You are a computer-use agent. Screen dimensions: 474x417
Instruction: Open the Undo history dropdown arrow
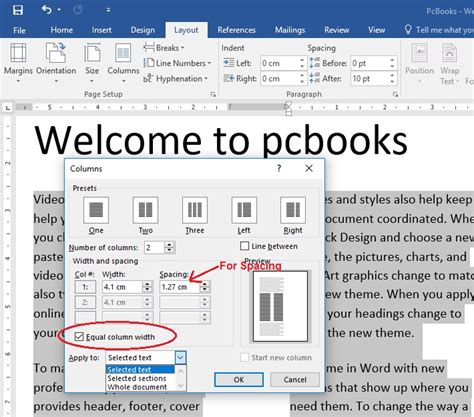(x=59, y=10)
